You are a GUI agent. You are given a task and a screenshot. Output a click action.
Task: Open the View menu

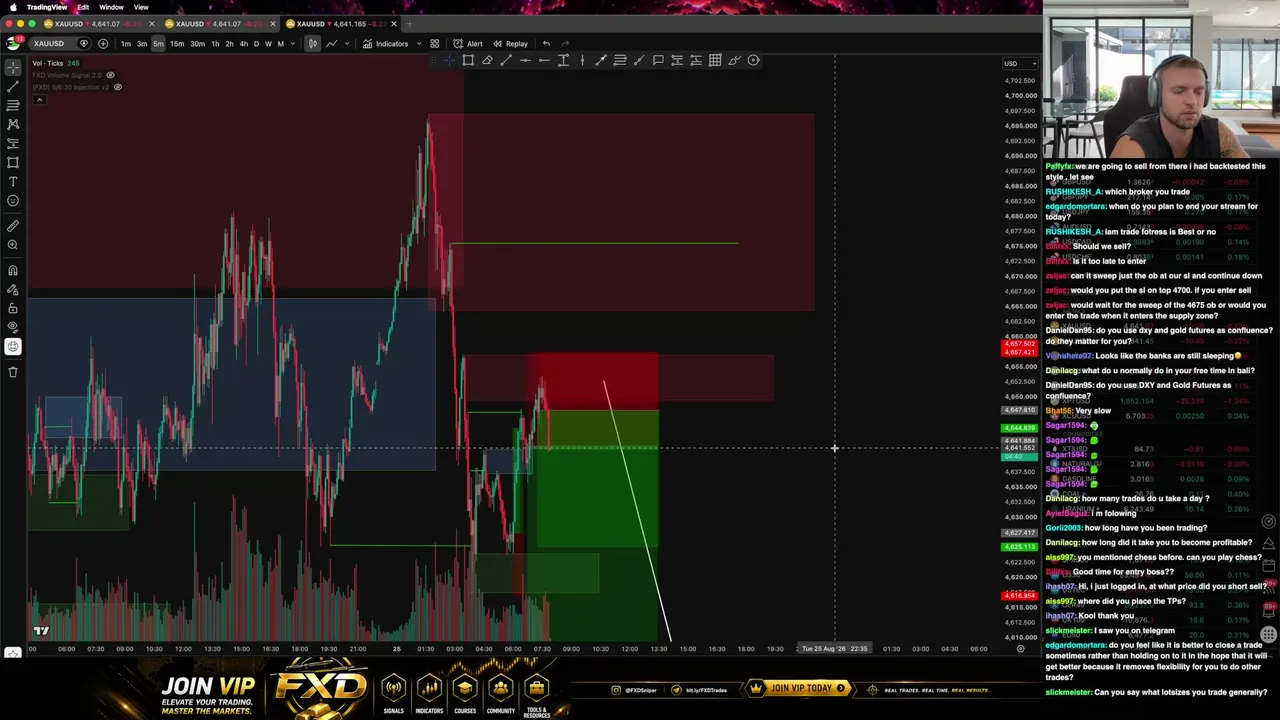141,7
